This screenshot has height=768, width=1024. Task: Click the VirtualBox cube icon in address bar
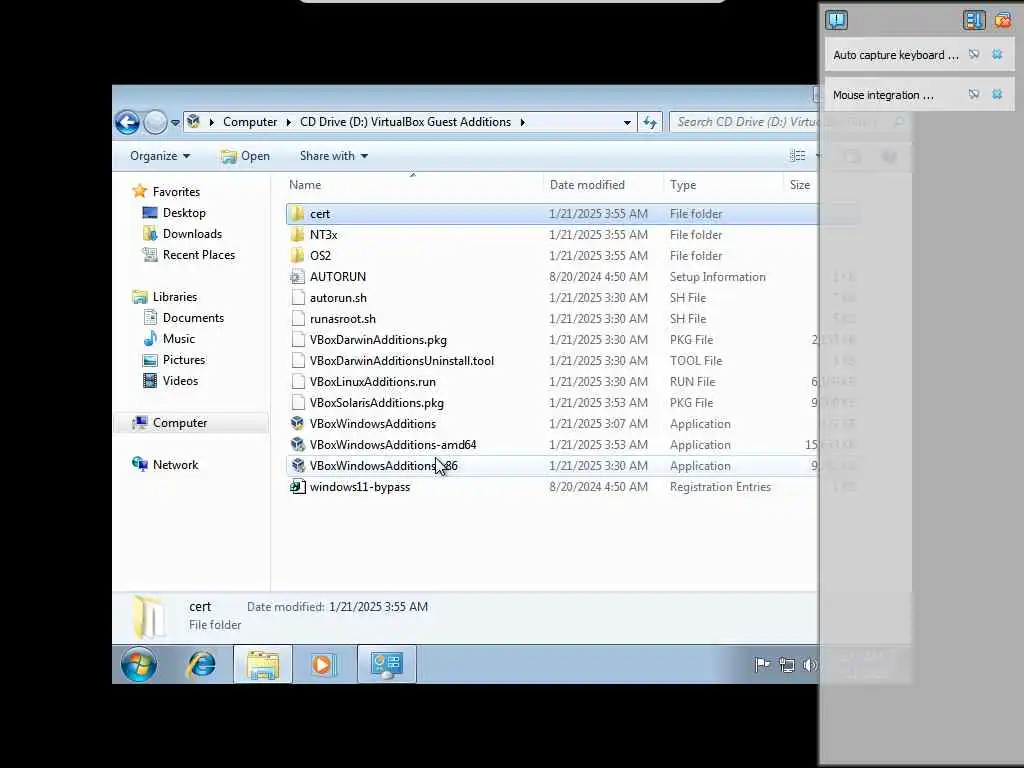193,121
